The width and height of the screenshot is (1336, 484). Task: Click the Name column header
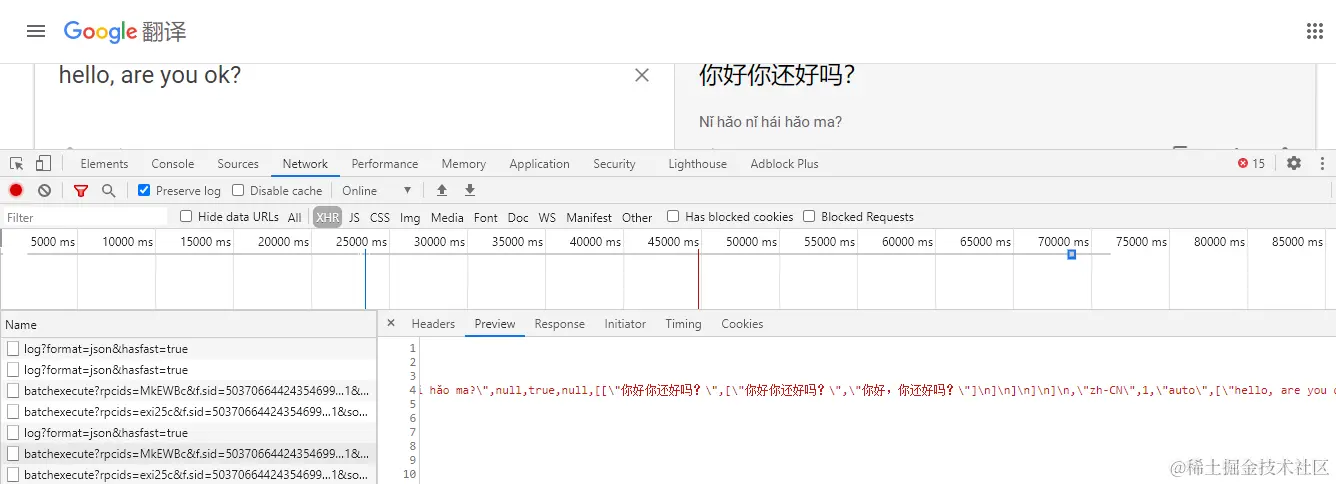click(x=188, y=324)
